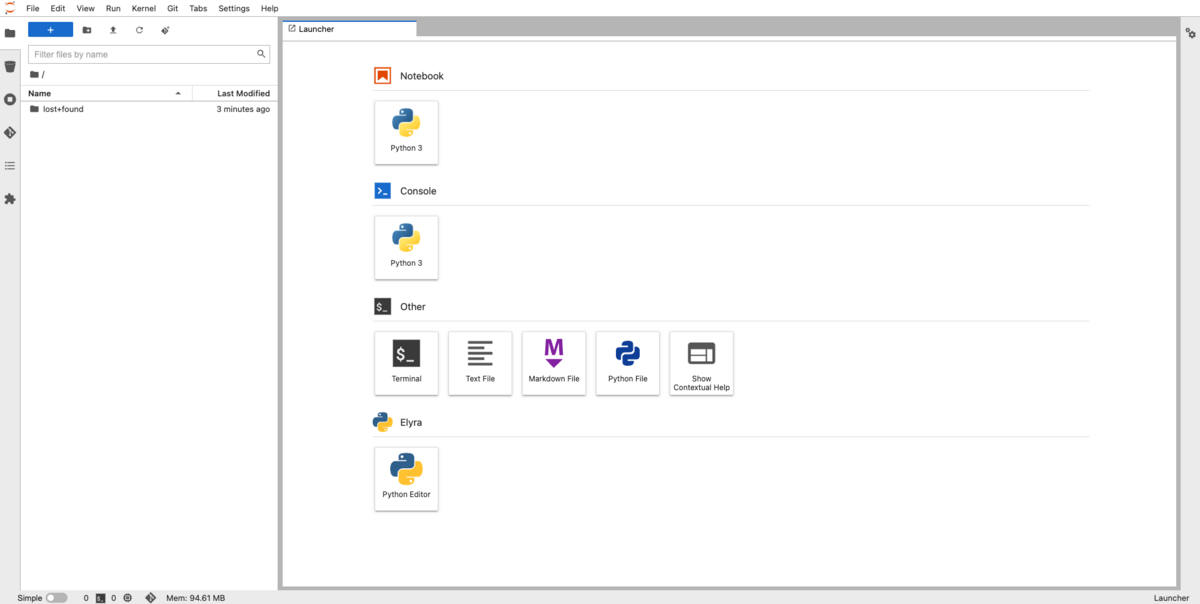Click the Filter files by name field

pos(149,54)
